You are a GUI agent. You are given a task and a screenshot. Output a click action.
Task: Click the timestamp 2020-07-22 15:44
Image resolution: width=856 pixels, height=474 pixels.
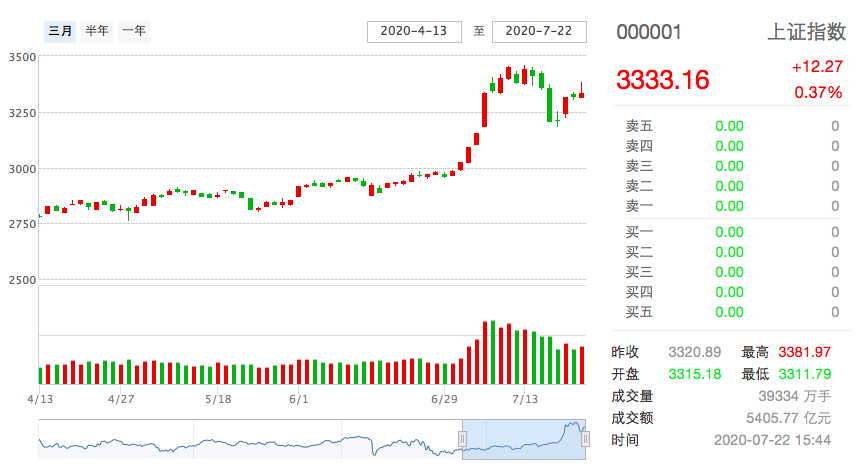tap(772, 440)
